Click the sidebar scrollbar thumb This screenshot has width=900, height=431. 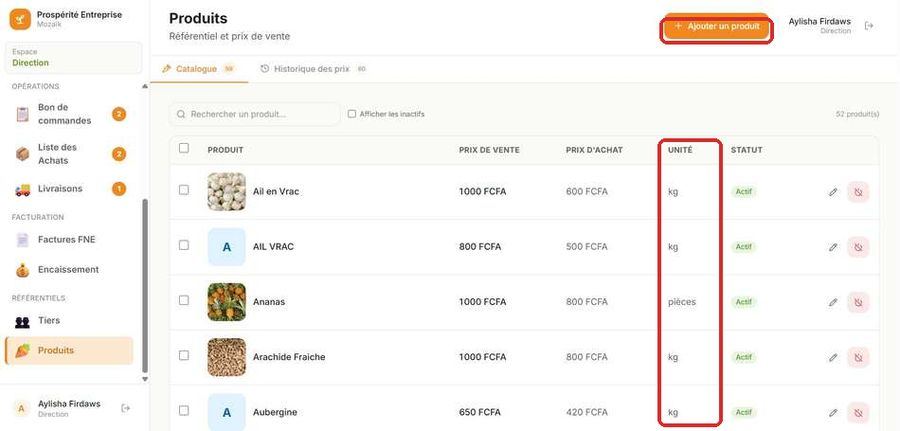pyautogui.click(x=145, y=286)
